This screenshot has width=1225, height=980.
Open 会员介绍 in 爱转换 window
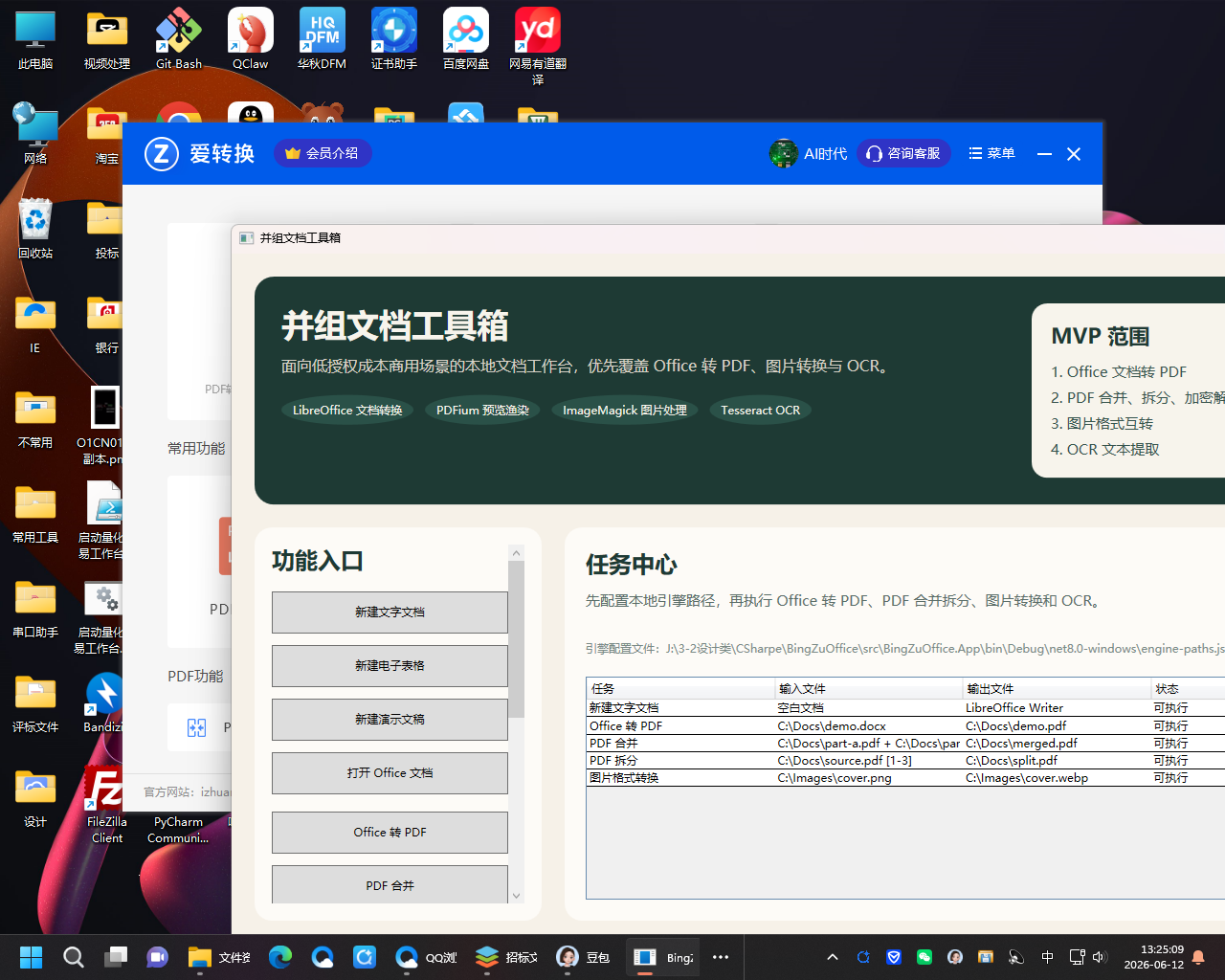pos(323,153)
